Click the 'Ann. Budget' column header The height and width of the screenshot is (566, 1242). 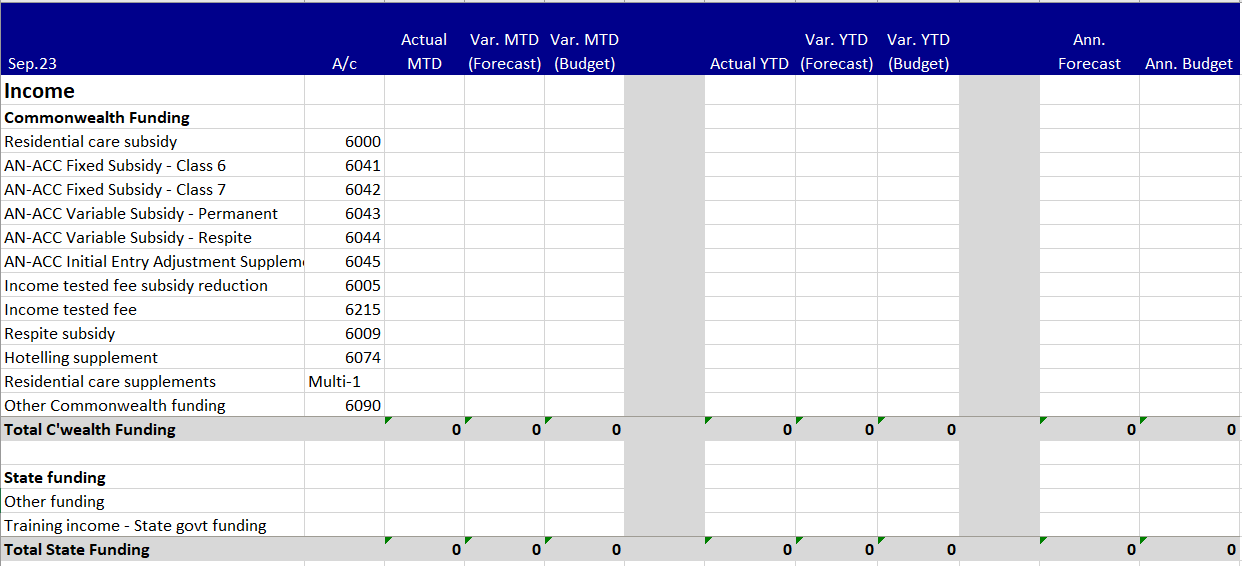[x=1190, y=40]
